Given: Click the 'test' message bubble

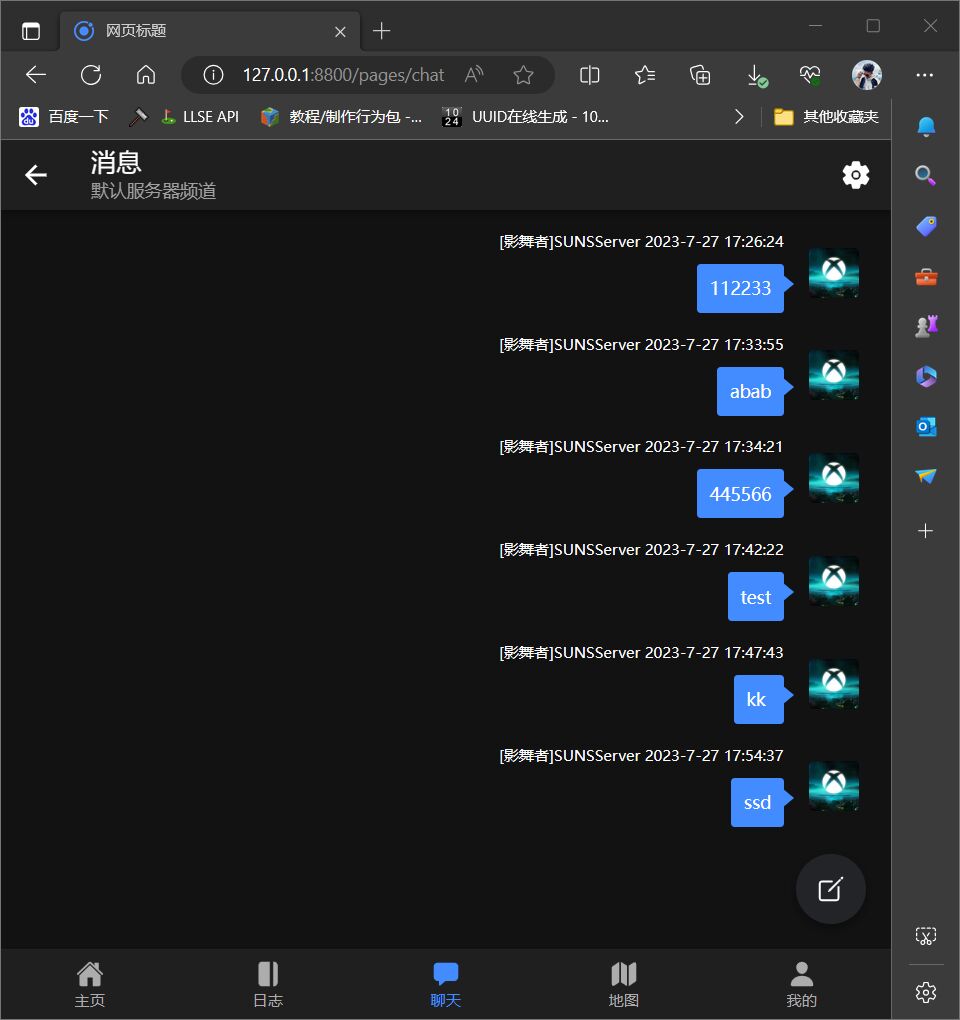Looking at the screenshot, I should (756, 597).
